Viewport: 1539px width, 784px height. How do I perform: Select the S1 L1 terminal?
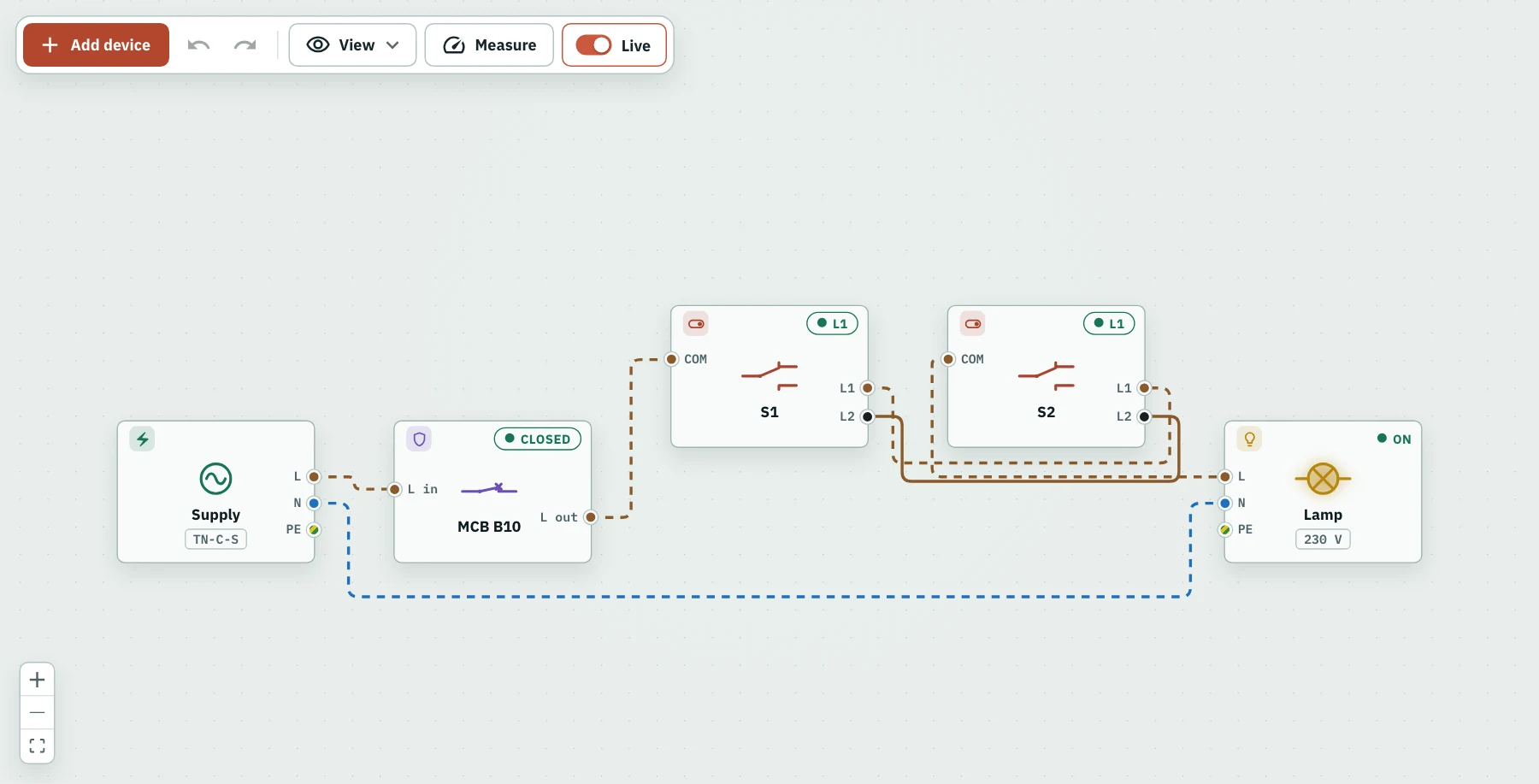[x=867, y=388]
